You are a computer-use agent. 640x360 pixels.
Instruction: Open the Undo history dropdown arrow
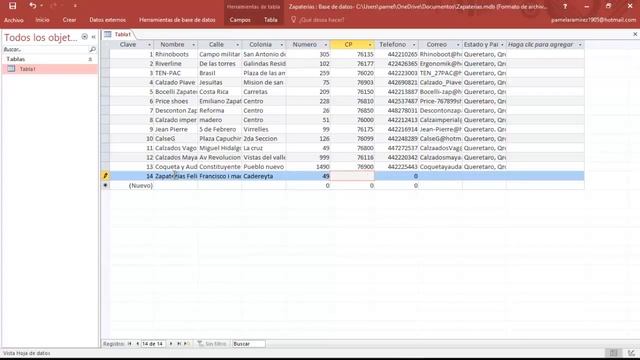[x=42, y=6]
